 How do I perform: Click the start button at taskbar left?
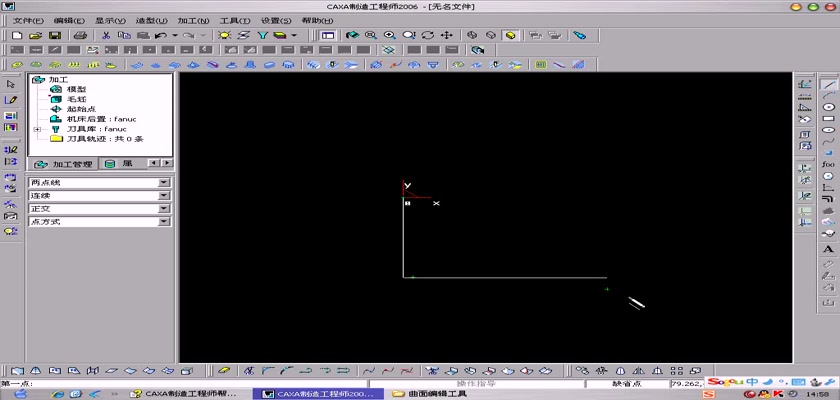(20, 394)
